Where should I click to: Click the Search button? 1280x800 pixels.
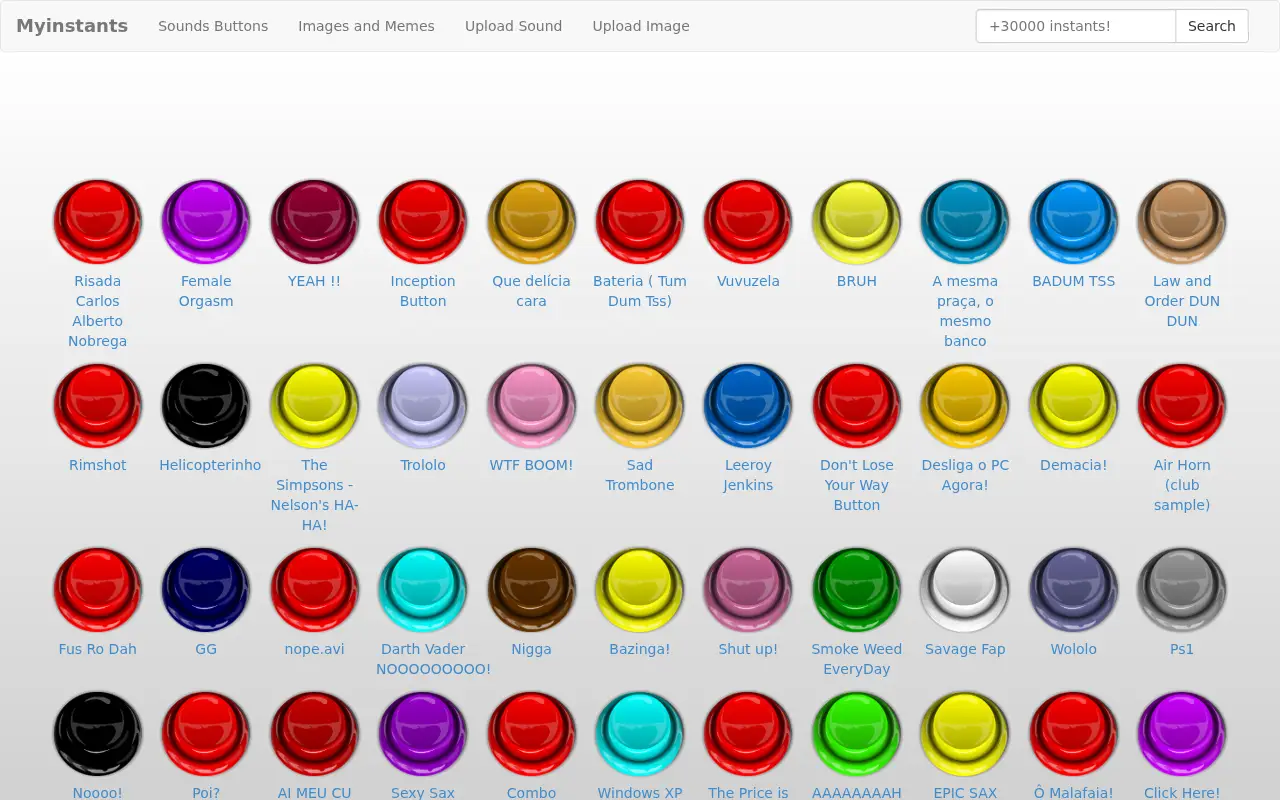[1212, 26]
